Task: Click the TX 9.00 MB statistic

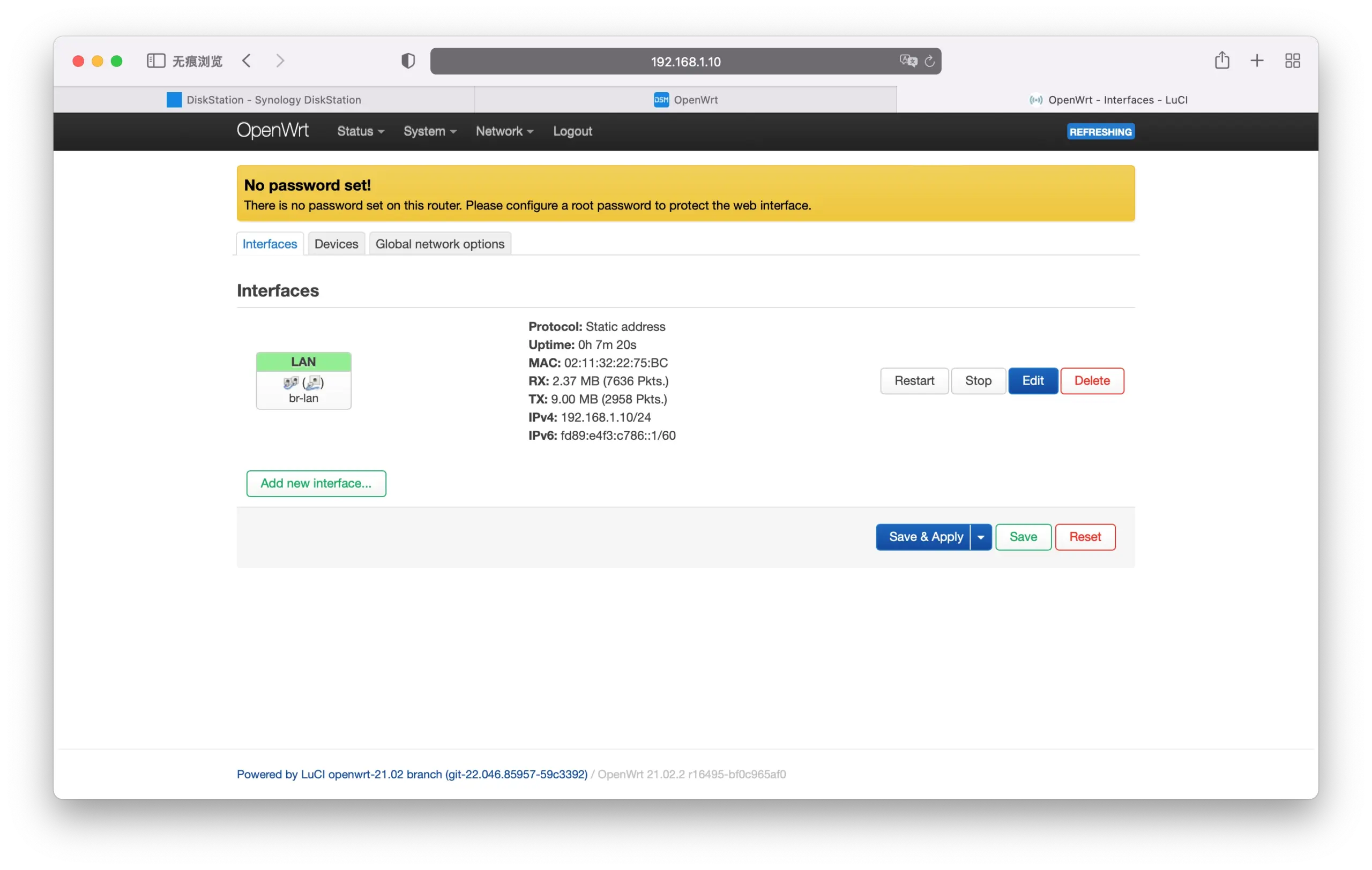Action: click(x=598, y=399)
